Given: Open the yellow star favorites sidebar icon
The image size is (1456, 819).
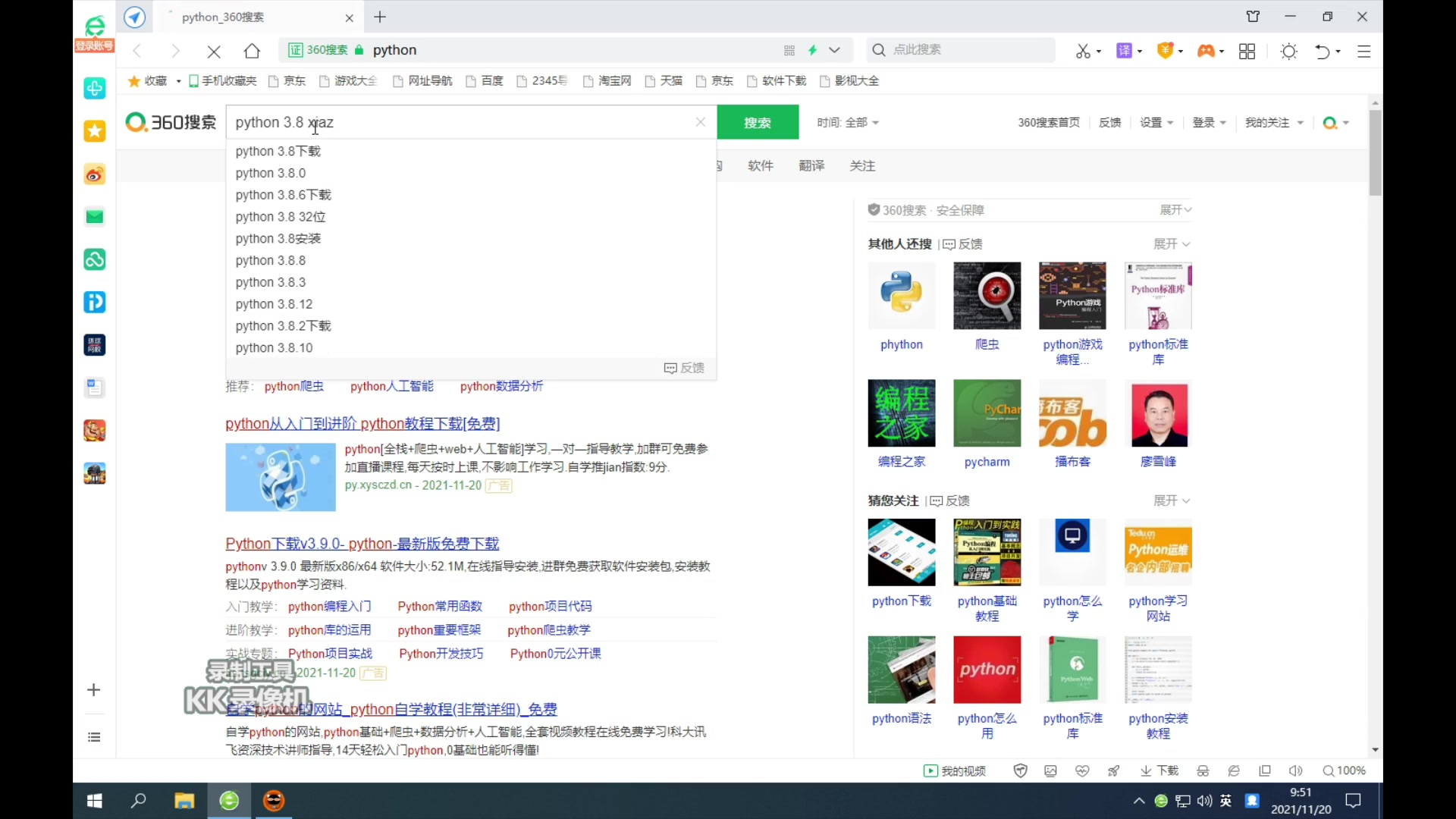Looking at the screenshot, I should pos(94,131).
